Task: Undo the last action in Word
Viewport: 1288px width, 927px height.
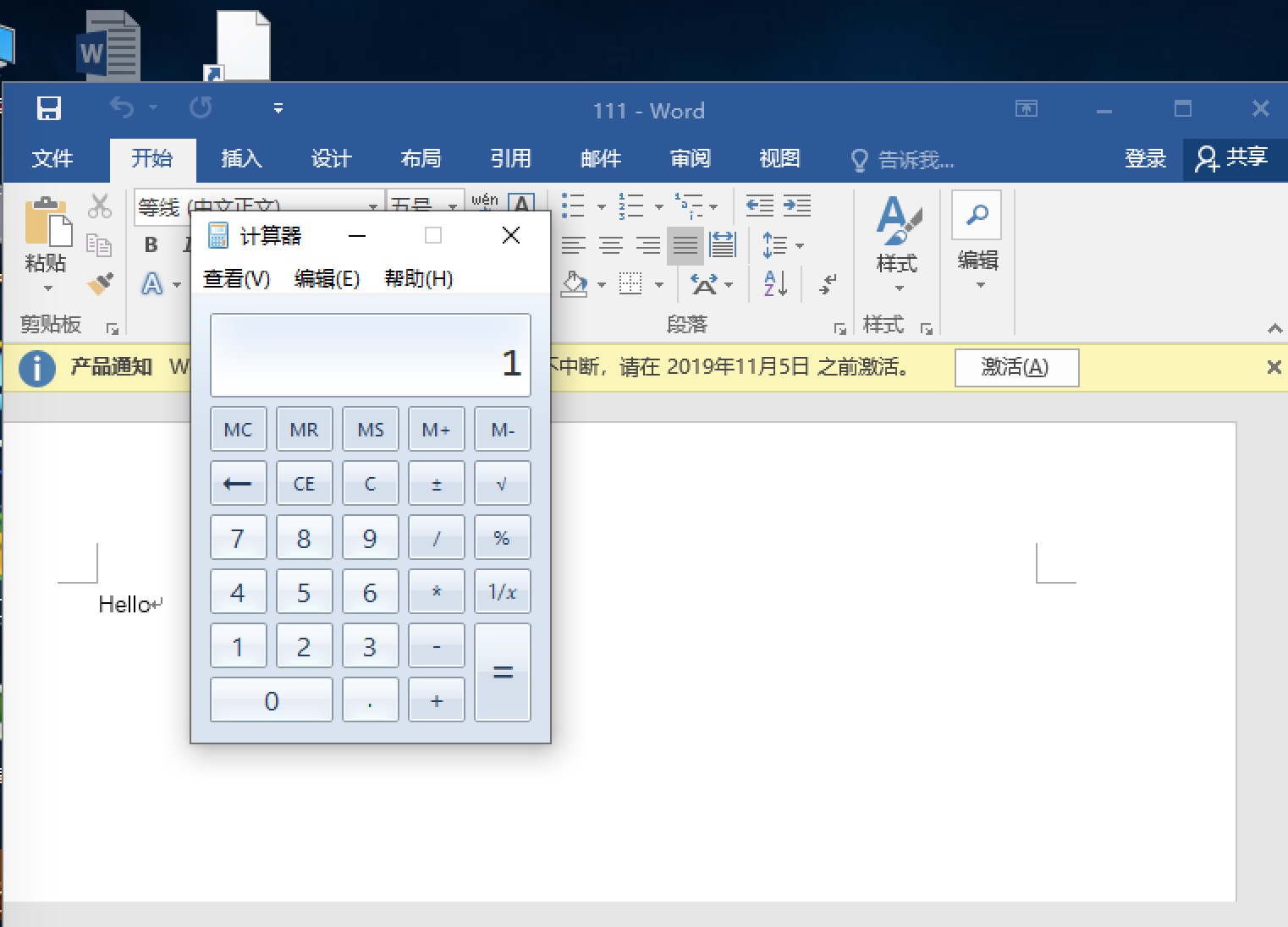Action: tap(122, 107)
